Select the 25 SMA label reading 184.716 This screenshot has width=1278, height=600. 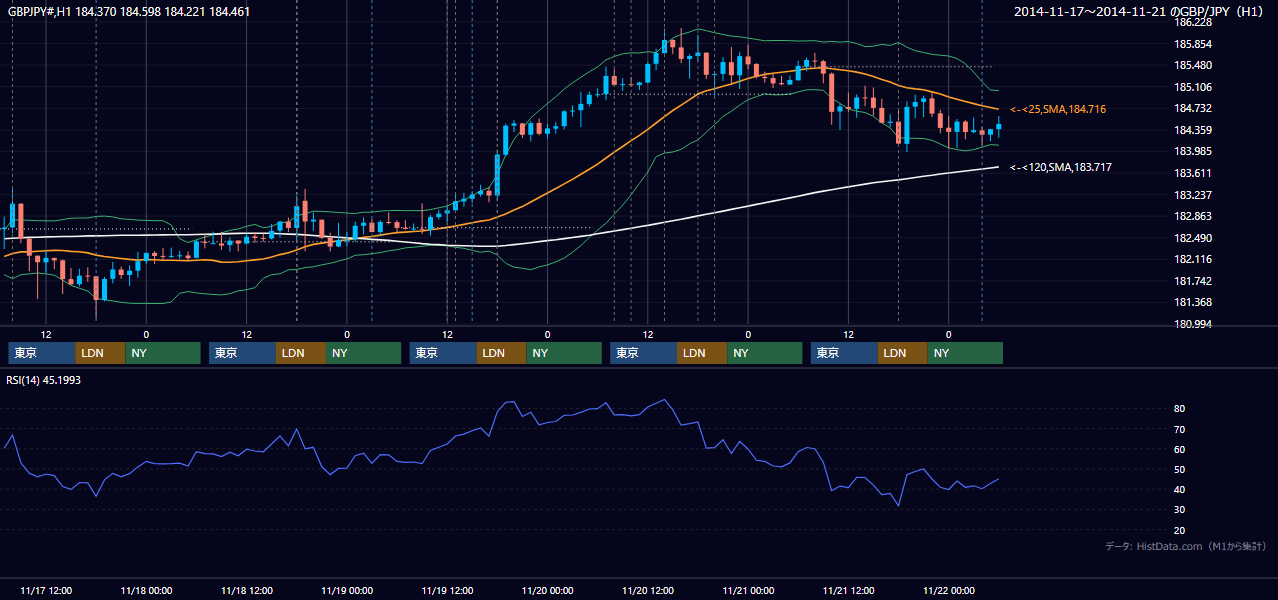coord(1058,109)
